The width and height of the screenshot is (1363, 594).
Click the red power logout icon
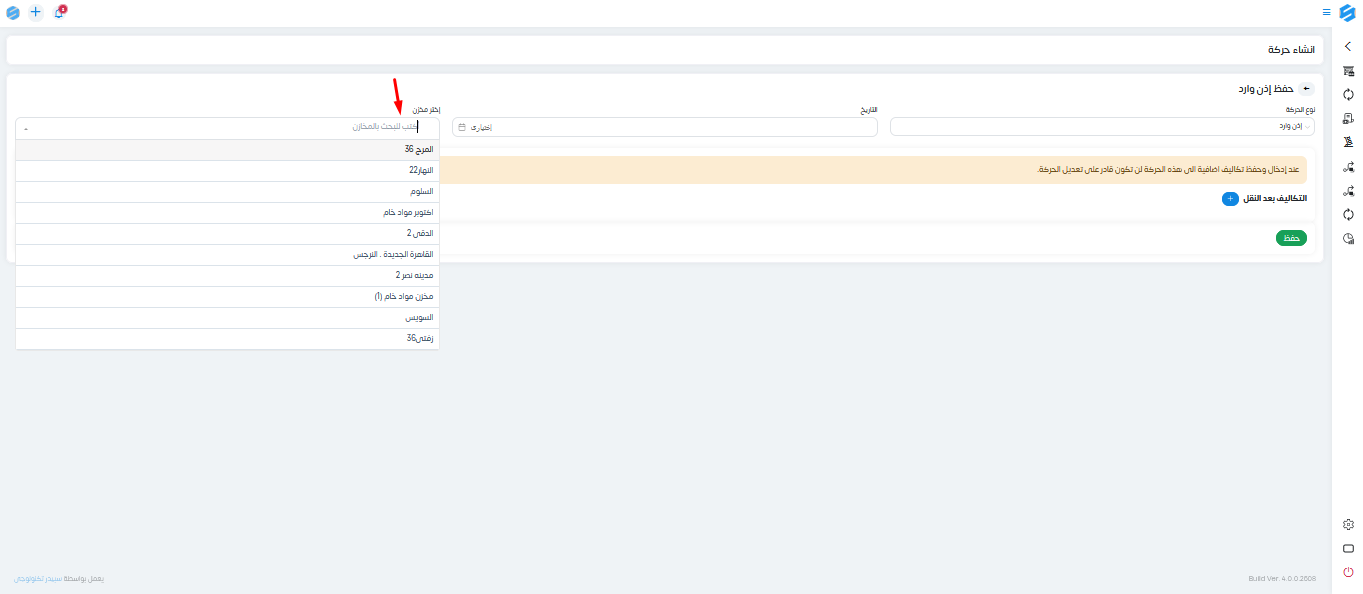[1348, 572]
